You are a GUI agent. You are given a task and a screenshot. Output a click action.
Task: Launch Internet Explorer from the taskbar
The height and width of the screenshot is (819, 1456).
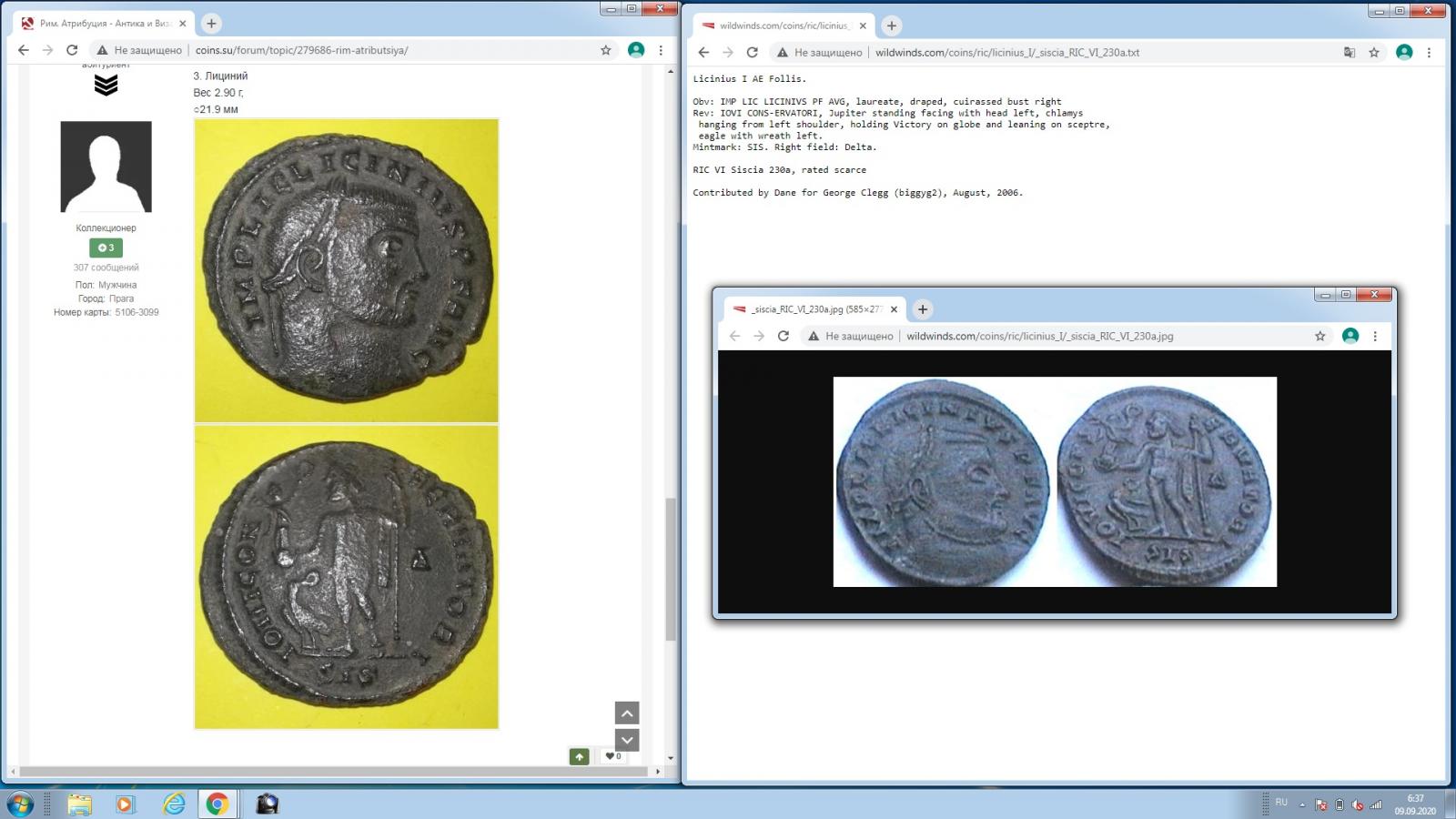point(173,804)
